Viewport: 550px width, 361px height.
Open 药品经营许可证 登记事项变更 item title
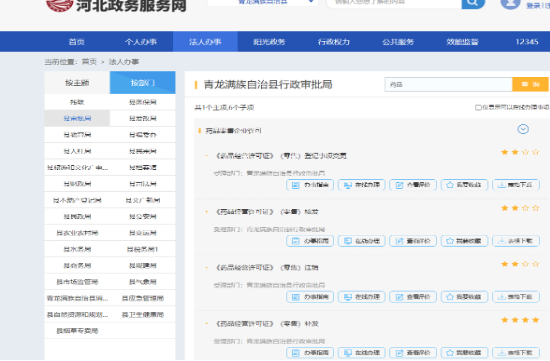pos(281,156)
